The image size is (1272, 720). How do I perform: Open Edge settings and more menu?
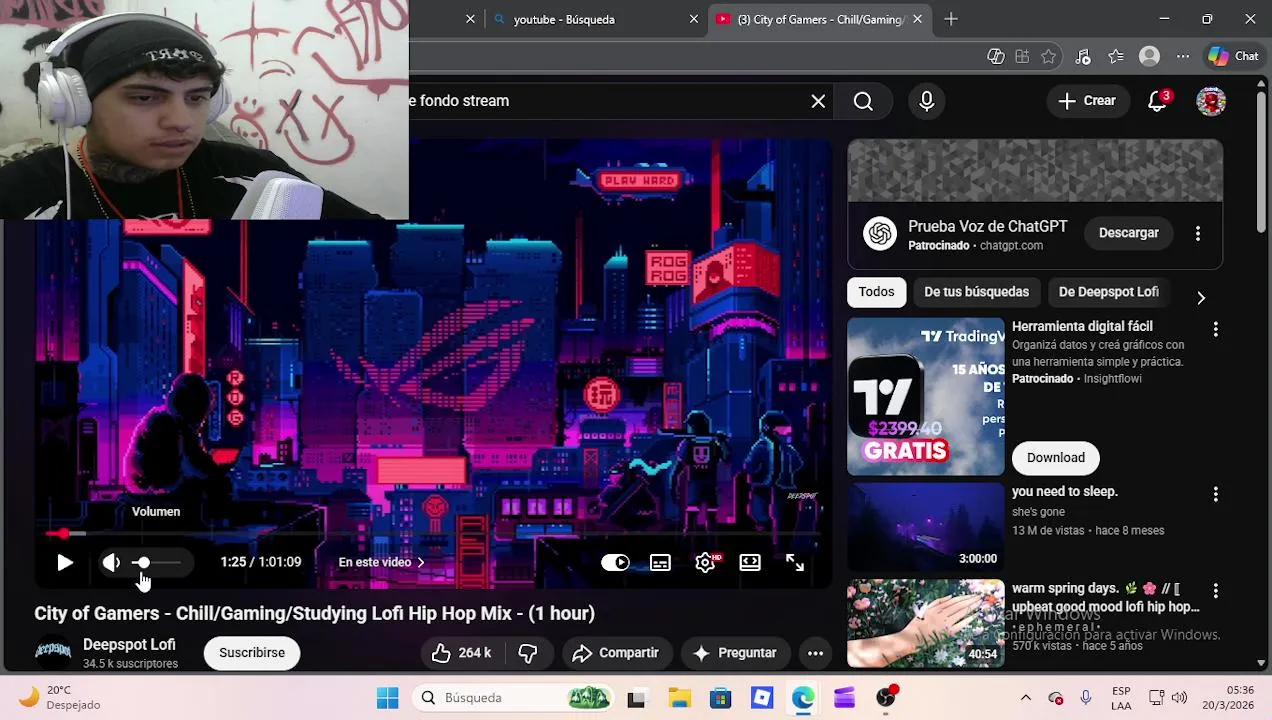pos(1183,57)
